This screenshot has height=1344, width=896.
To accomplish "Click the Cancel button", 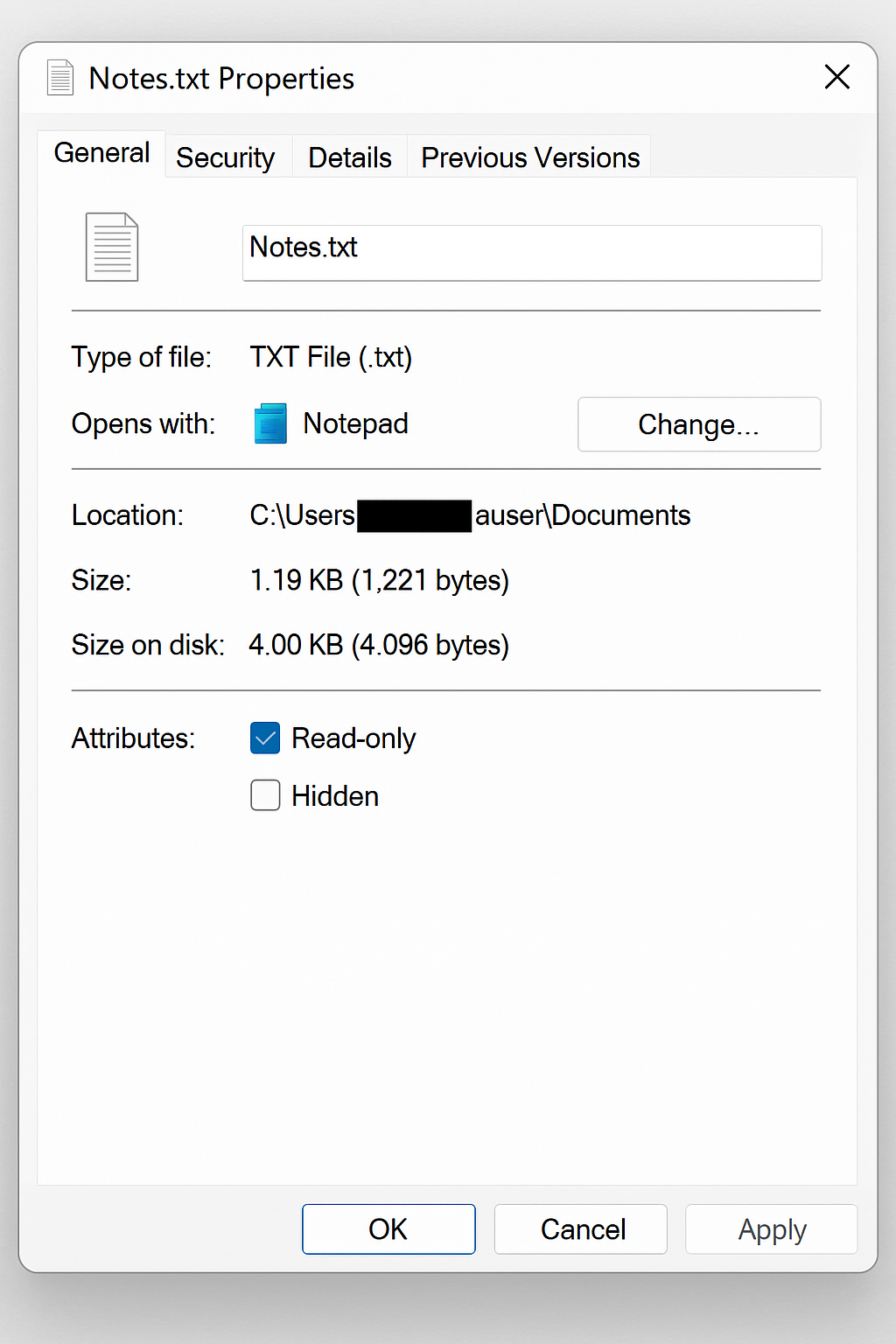I will (581, 1228).
